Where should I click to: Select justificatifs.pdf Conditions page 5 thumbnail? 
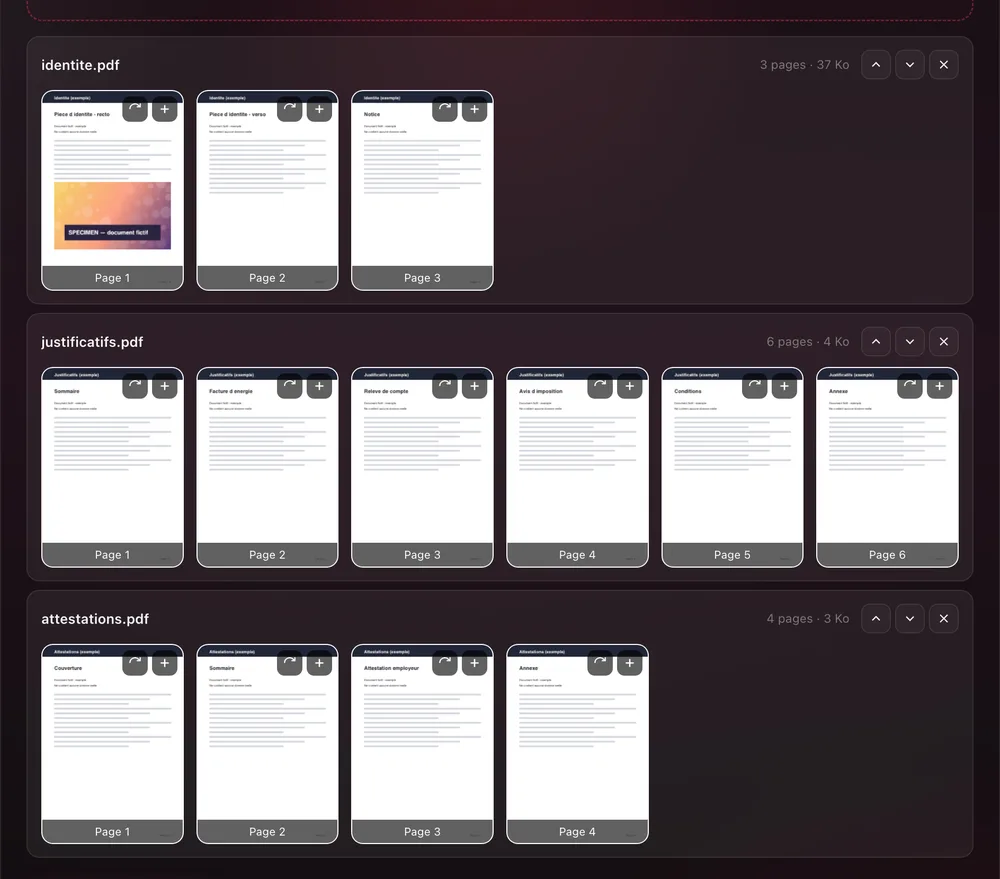pos(732,467)
